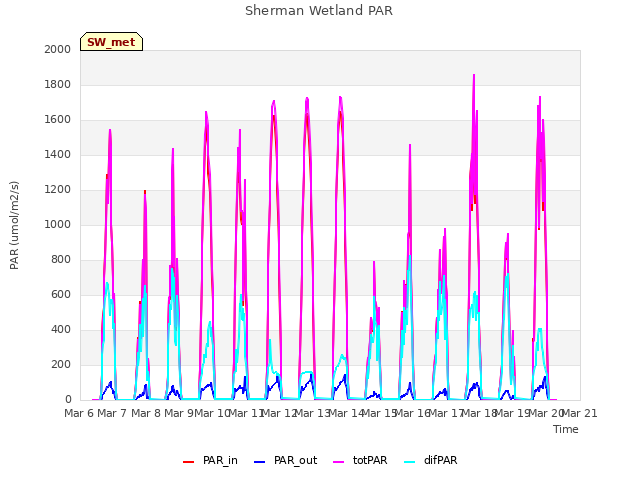This screenshot has height=480, width=640.
Task: Click the y-axis tick 1400
Action: [x=58, y=155]
